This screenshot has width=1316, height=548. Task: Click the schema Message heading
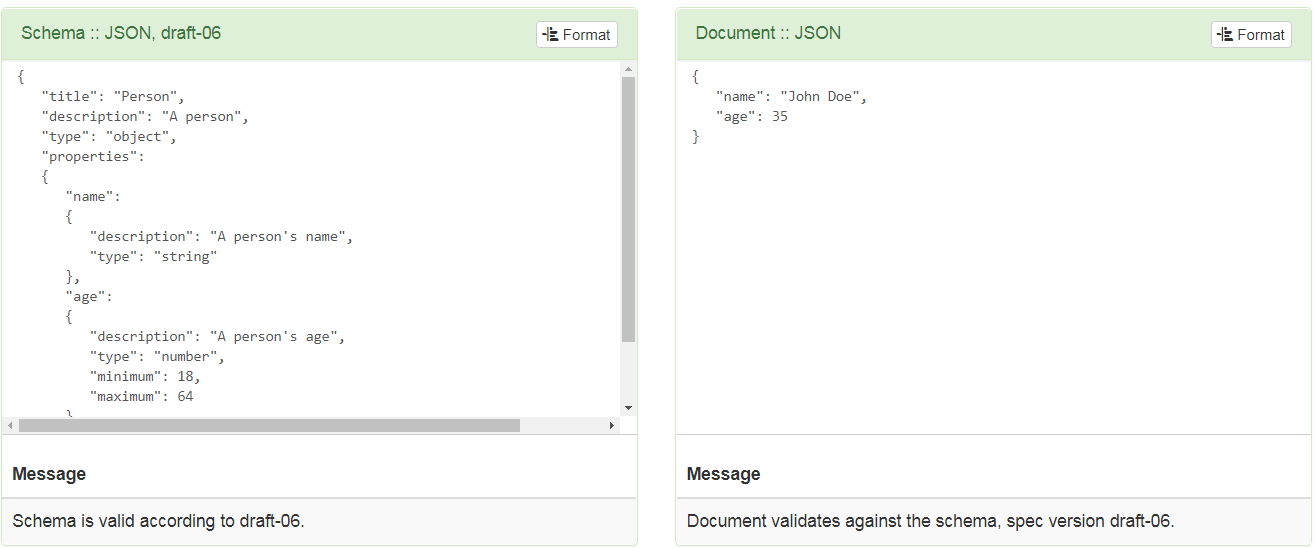tap(49, 474)
